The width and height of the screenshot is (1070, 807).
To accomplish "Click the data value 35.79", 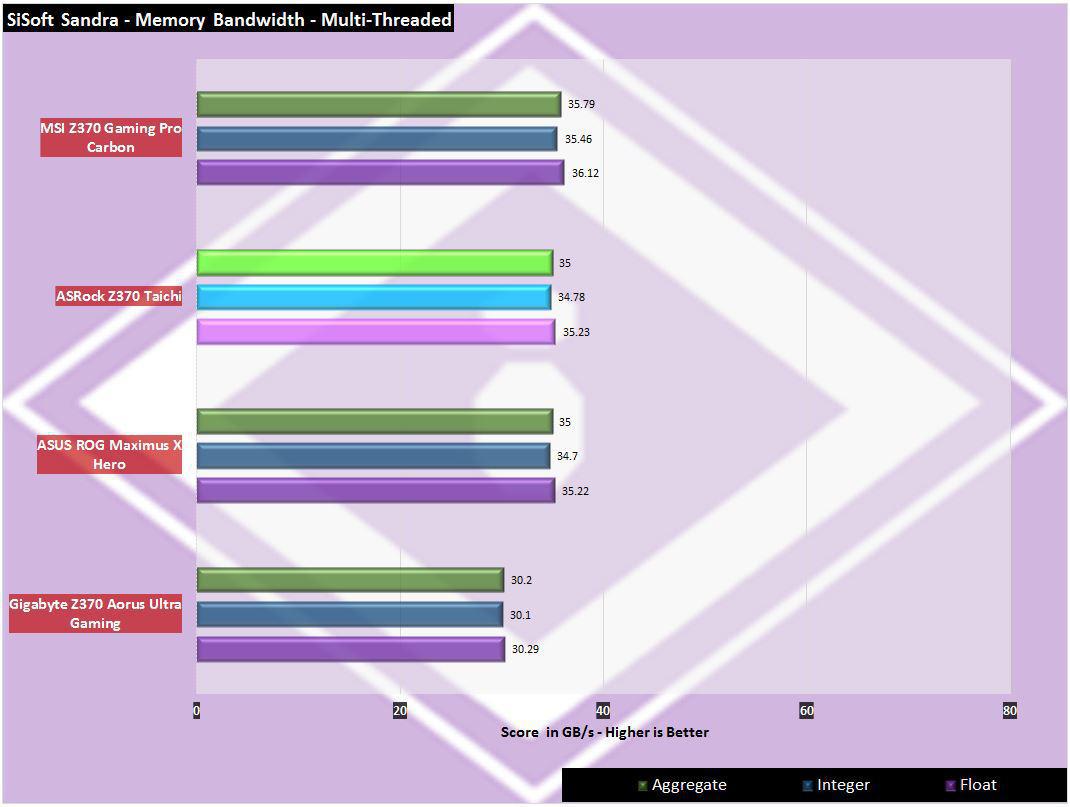I will tap(581, 104).
